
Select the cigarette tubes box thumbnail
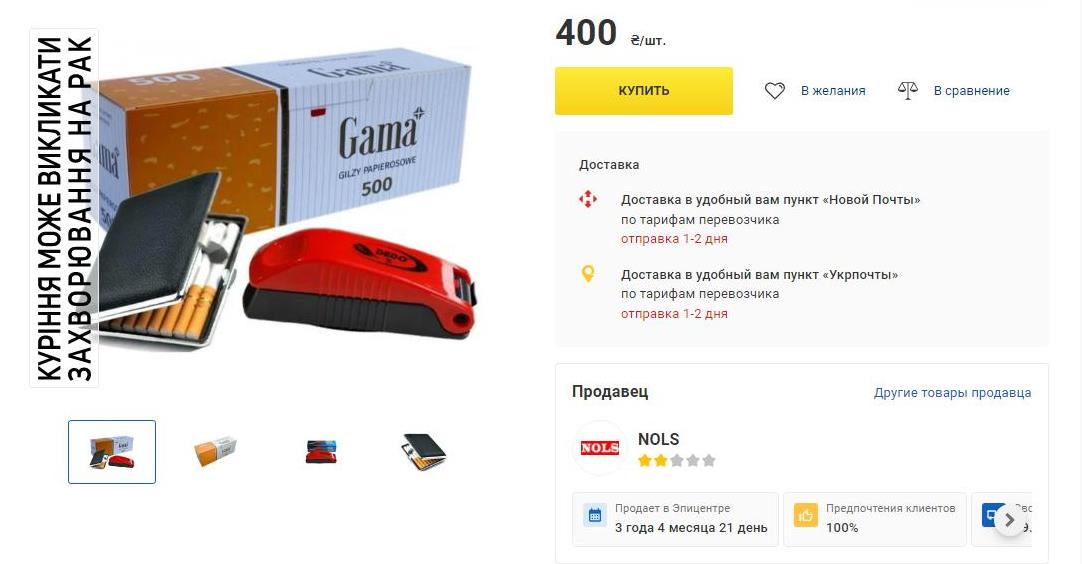pyautogui.click(x=216, y=452)
